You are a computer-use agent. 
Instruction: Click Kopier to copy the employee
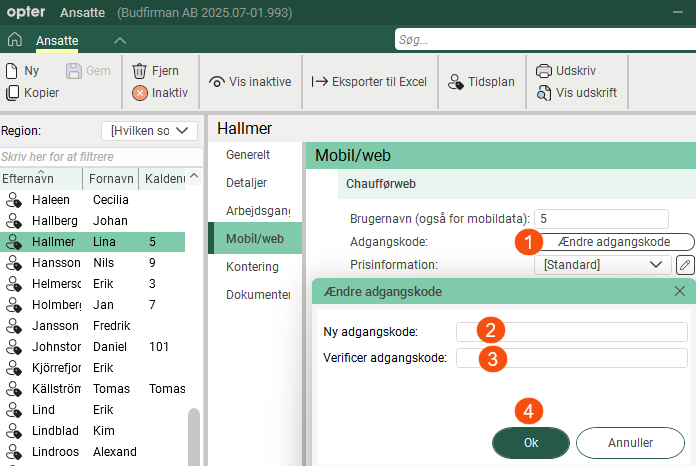33,93
